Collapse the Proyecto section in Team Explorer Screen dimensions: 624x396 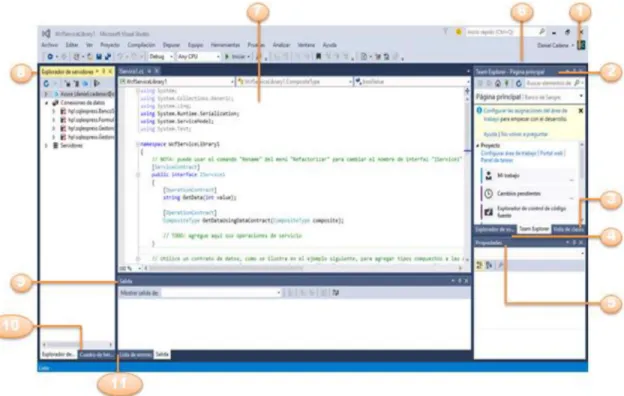tap(478, 146)
